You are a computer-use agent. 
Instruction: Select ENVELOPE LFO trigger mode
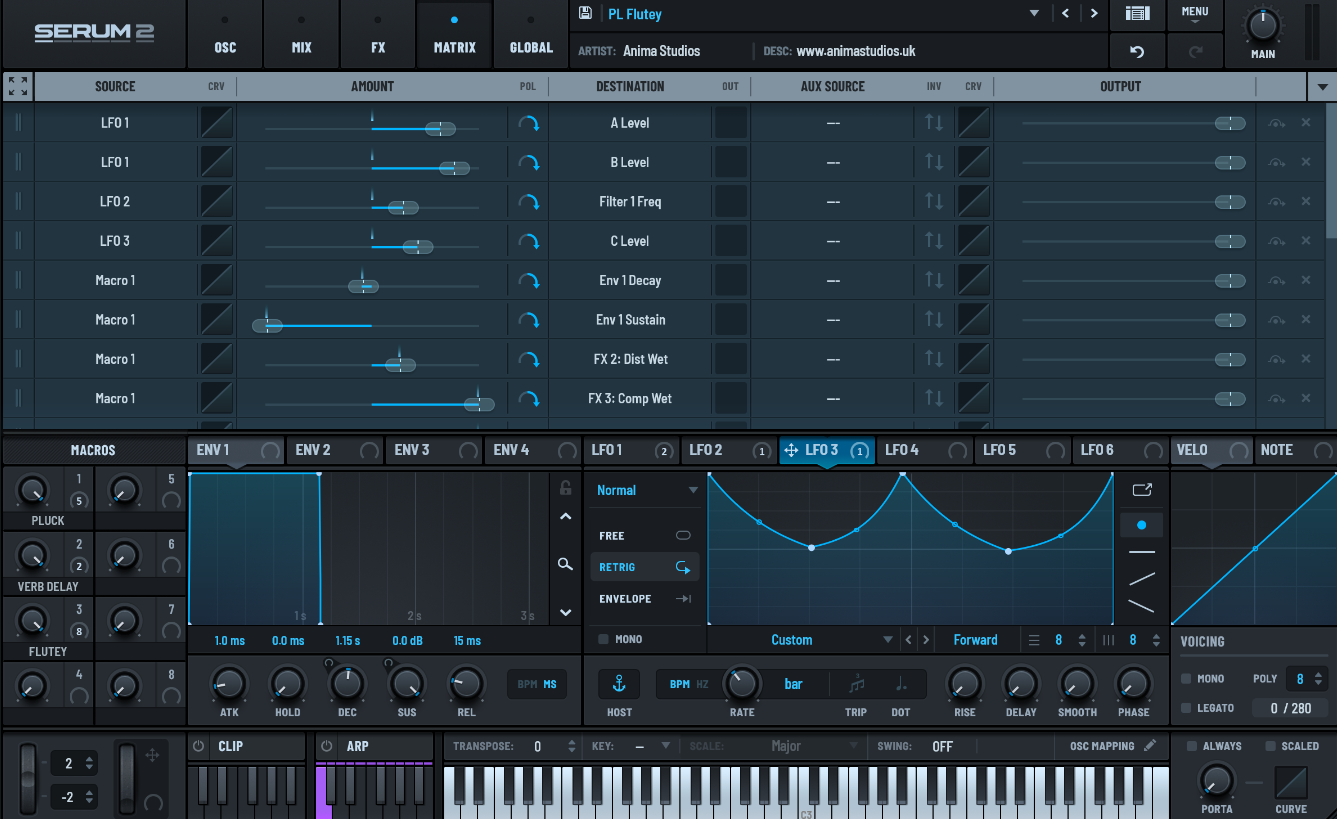click(645, 599)
